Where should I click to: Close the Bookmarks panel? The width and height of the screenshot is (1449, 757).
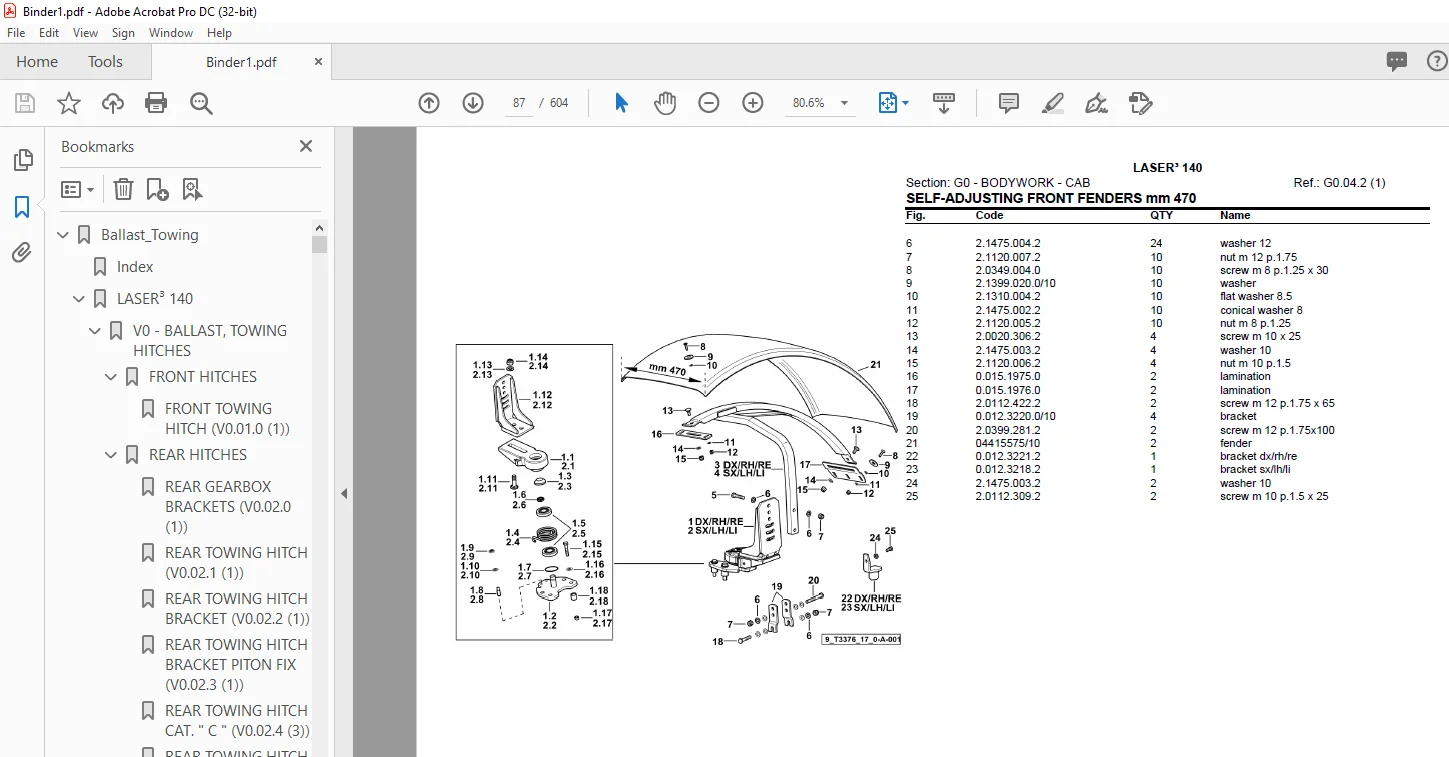point(306,146)
